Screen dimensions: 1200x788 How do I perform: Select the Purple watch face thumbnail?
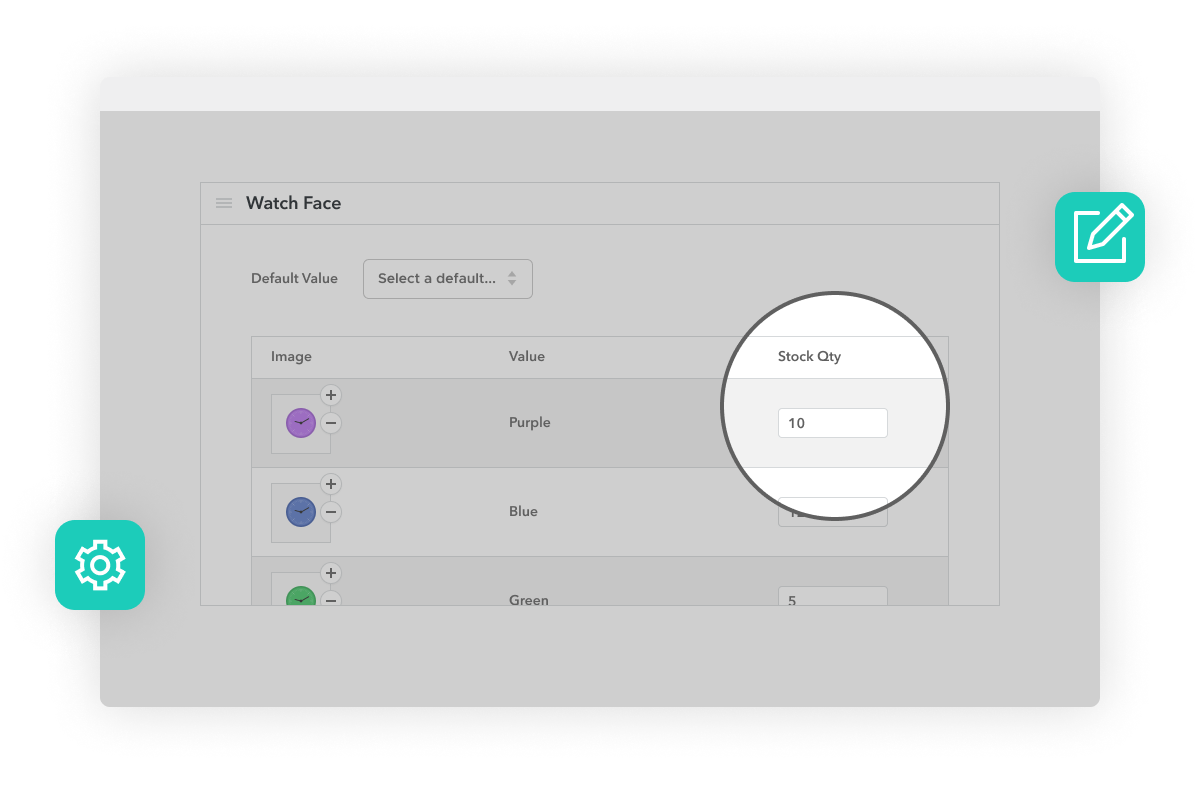[300, 422]
